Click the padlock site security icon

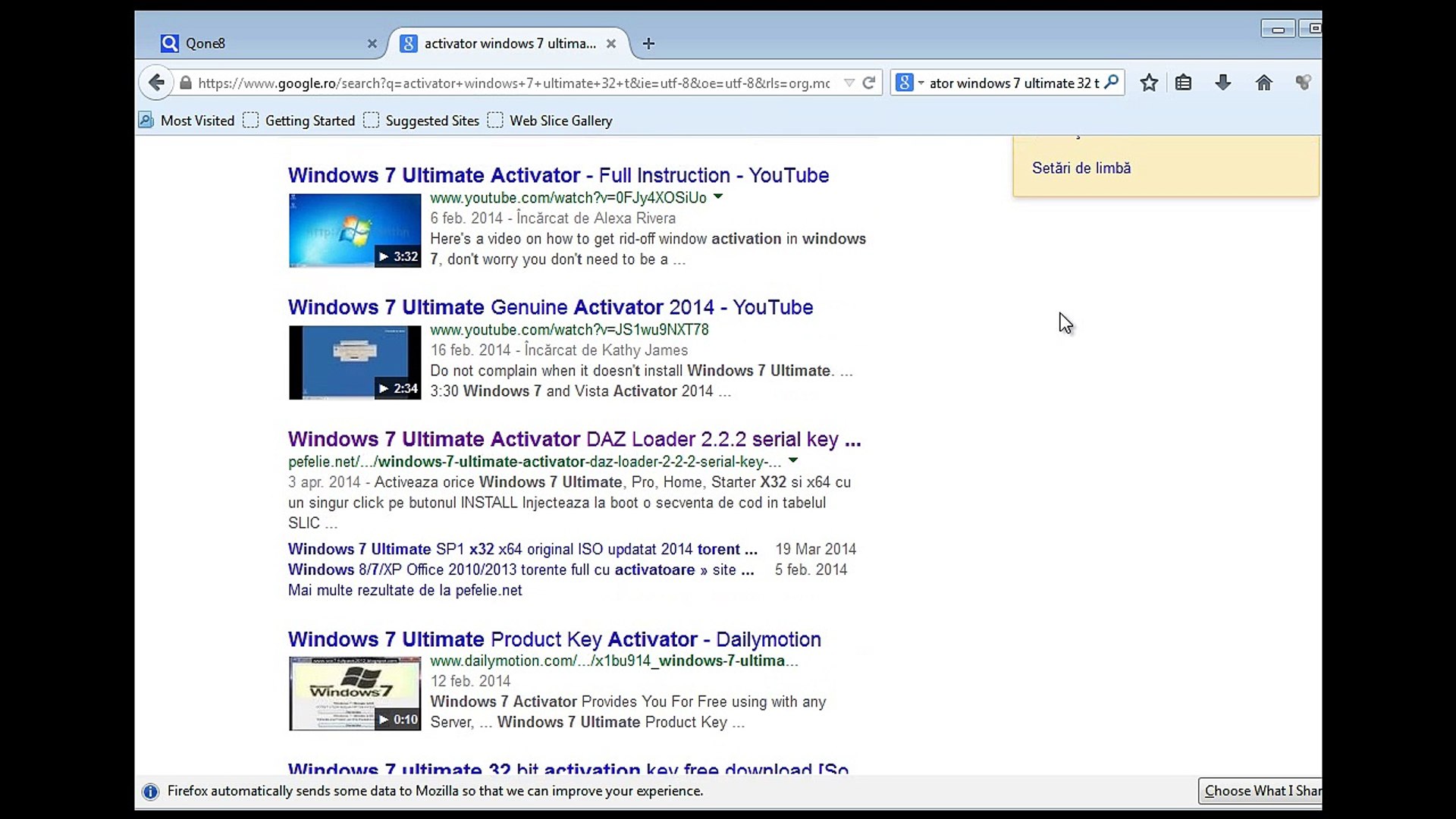point(186,83)
